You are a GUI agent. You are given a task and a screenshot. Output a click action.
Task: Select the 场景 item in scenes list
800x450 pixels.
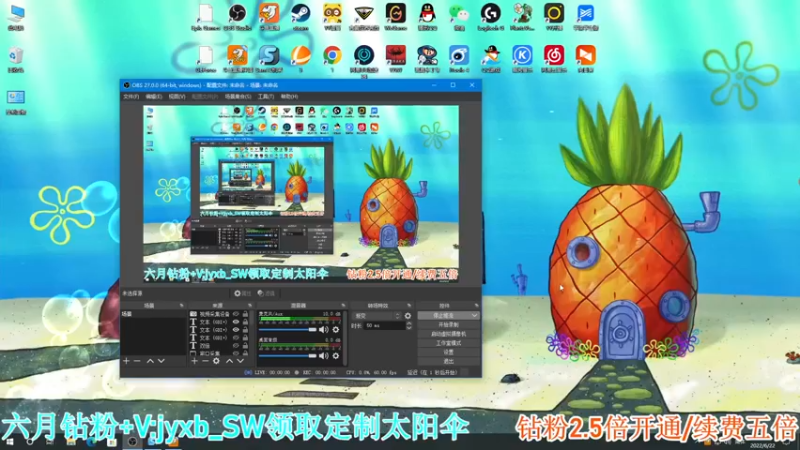pos(154,314)
